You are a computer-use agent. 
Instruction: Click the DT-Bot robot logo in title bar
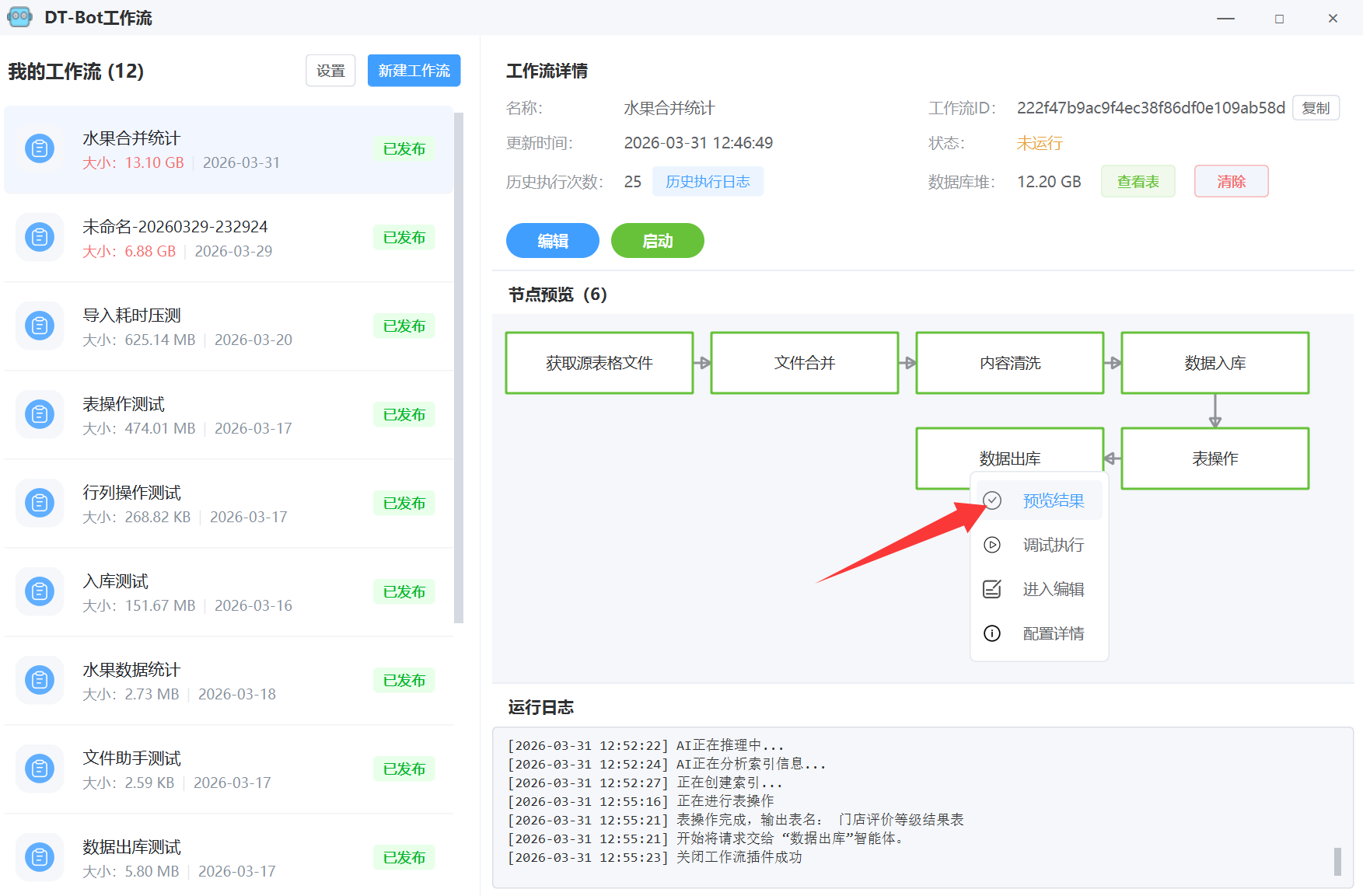19,17
